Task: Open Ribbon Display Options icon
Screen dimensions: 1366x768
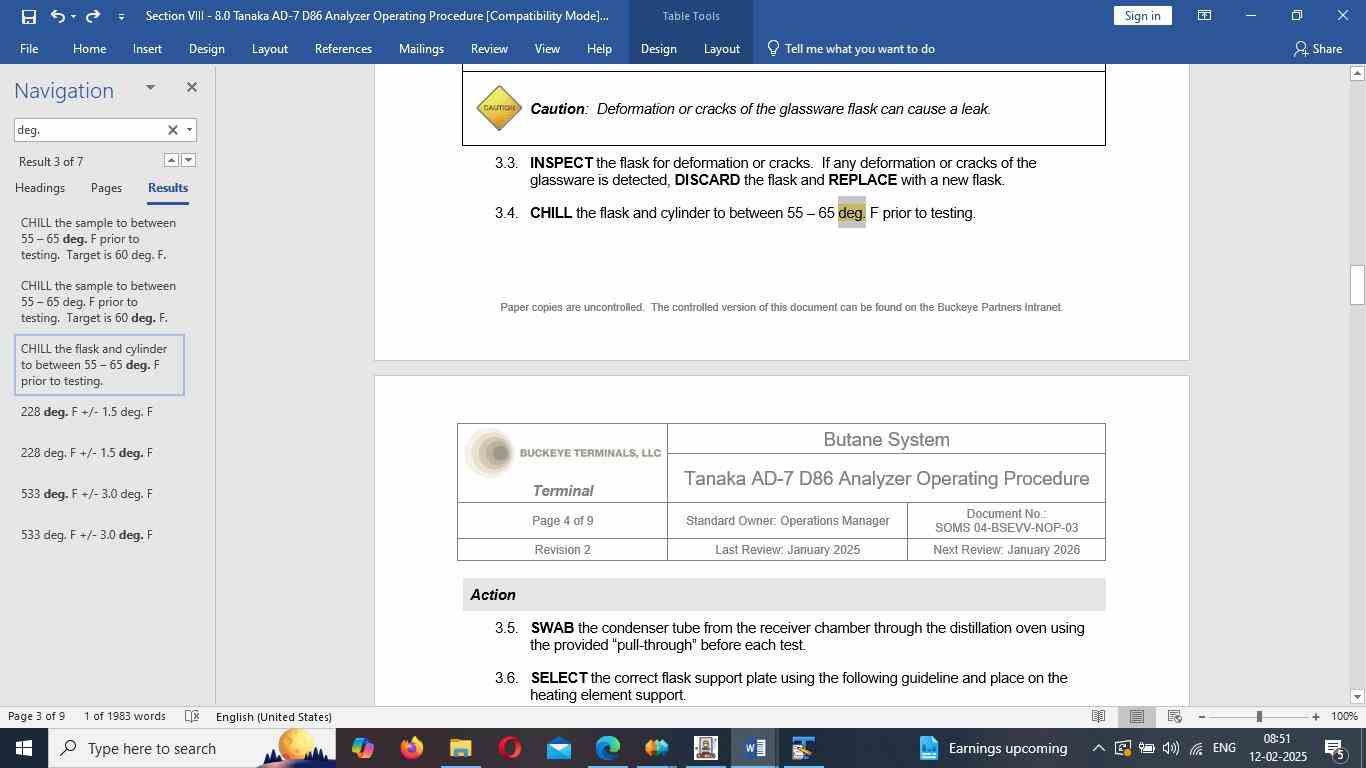Action: click(1205, 16)
